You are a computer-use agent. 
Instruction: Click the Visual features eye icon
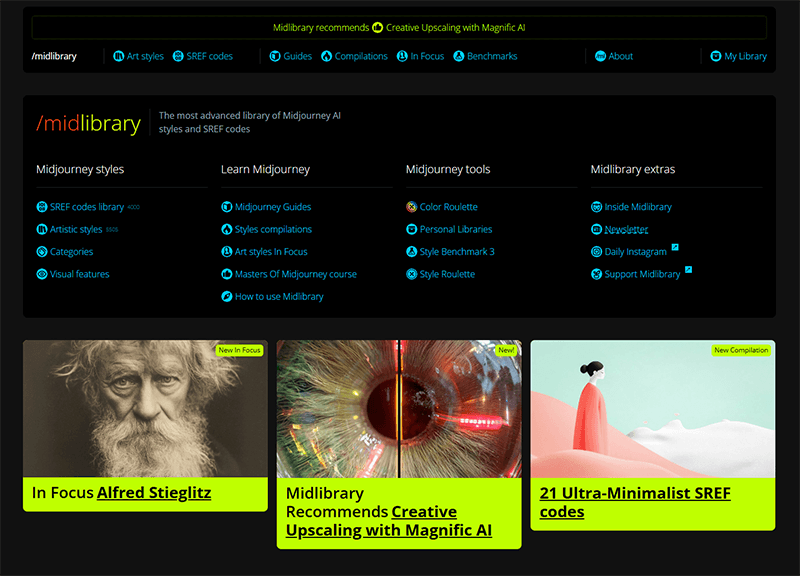coord(42,274)
